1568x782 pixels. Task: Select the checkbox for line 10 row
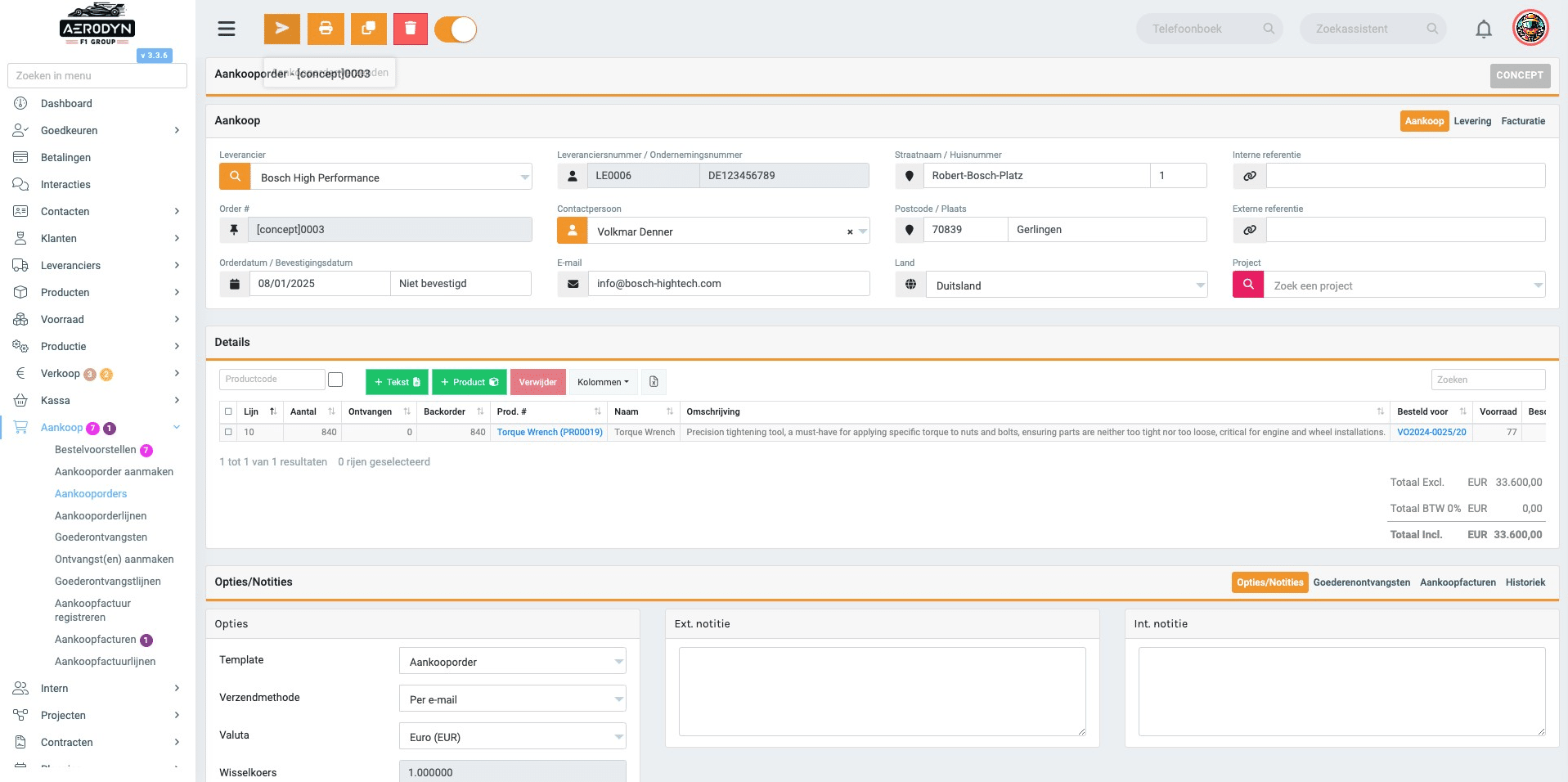click(x=228, y=432)
